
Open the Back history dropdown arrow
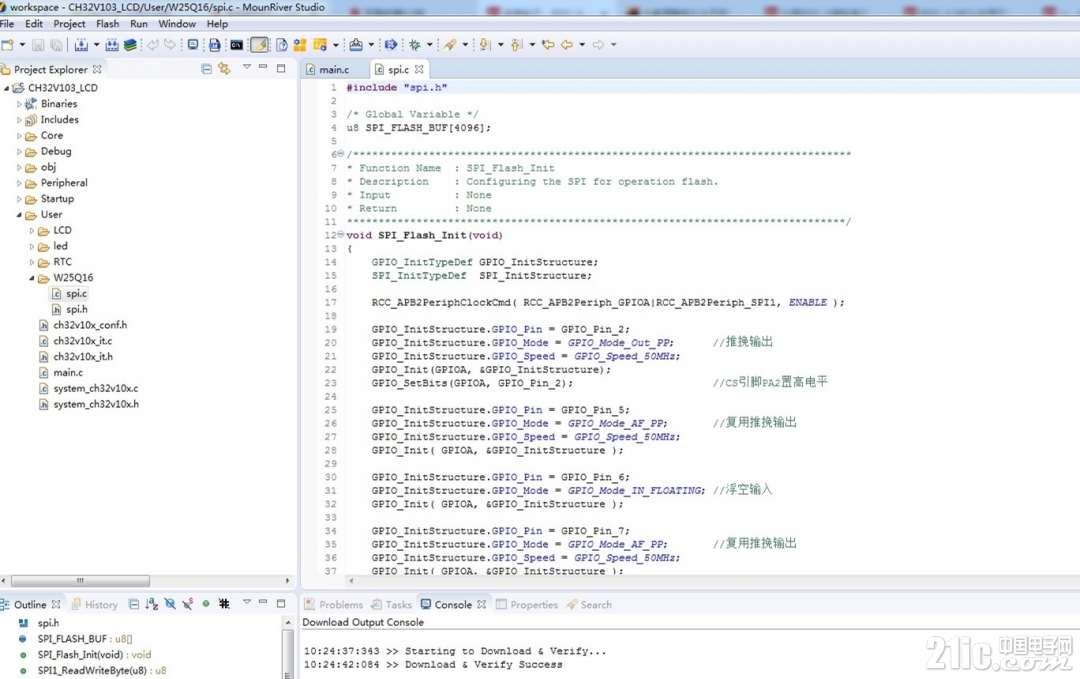(x=582, y=45)
